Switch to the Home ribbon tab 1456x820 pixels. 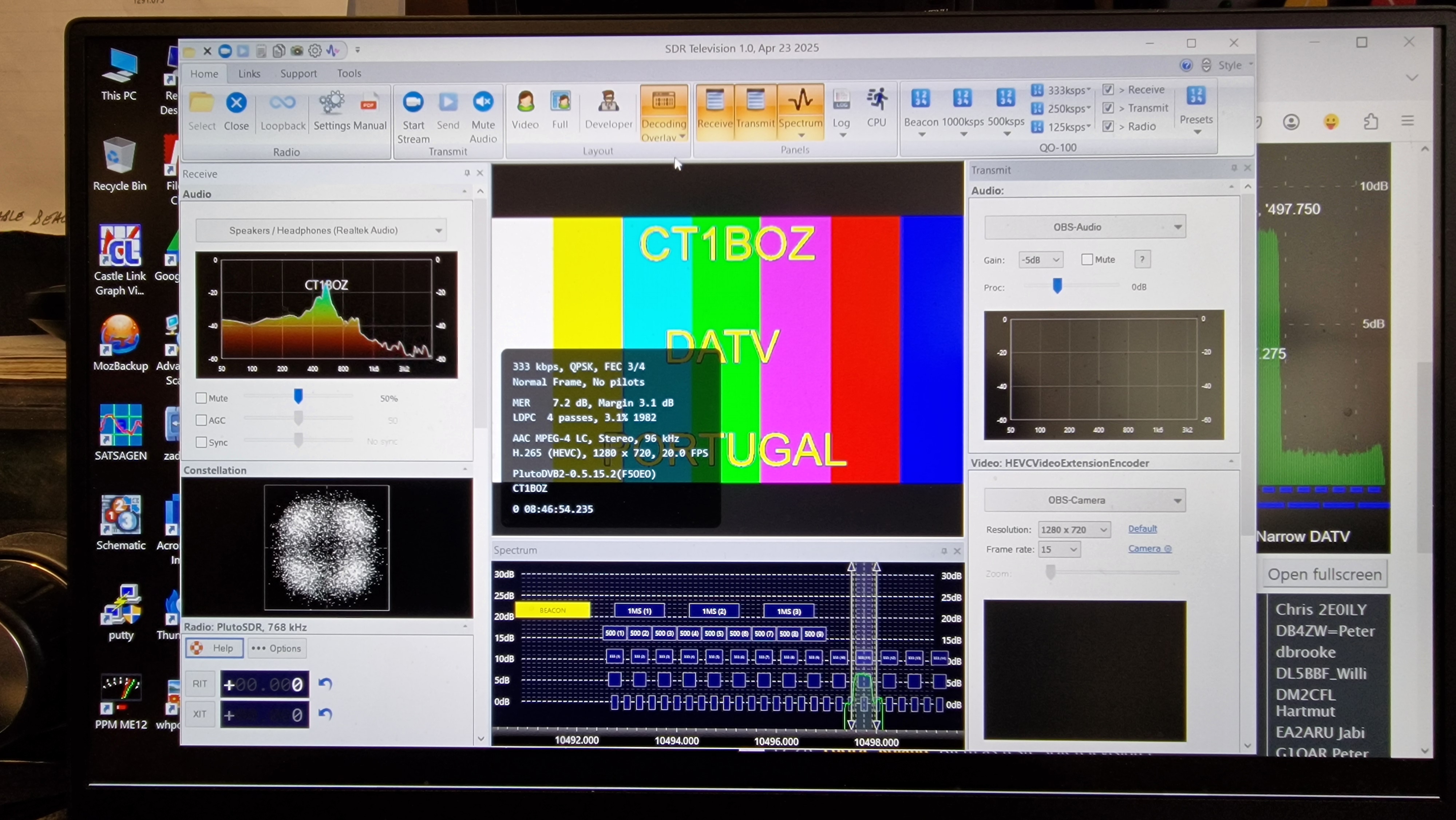coord(204,74)
